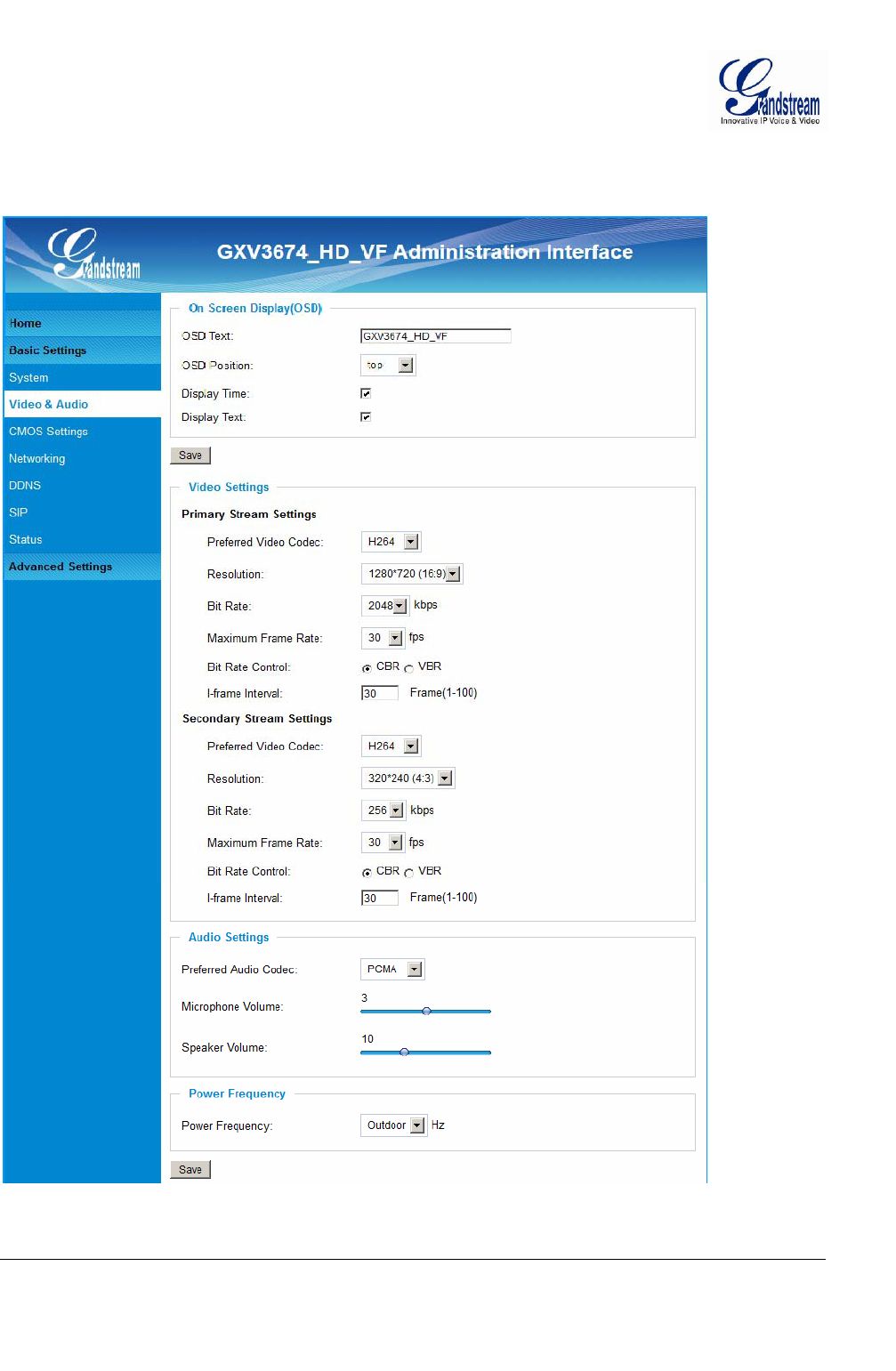
Task: Click Save at the bottom of the page
Action: (190, 1170)
